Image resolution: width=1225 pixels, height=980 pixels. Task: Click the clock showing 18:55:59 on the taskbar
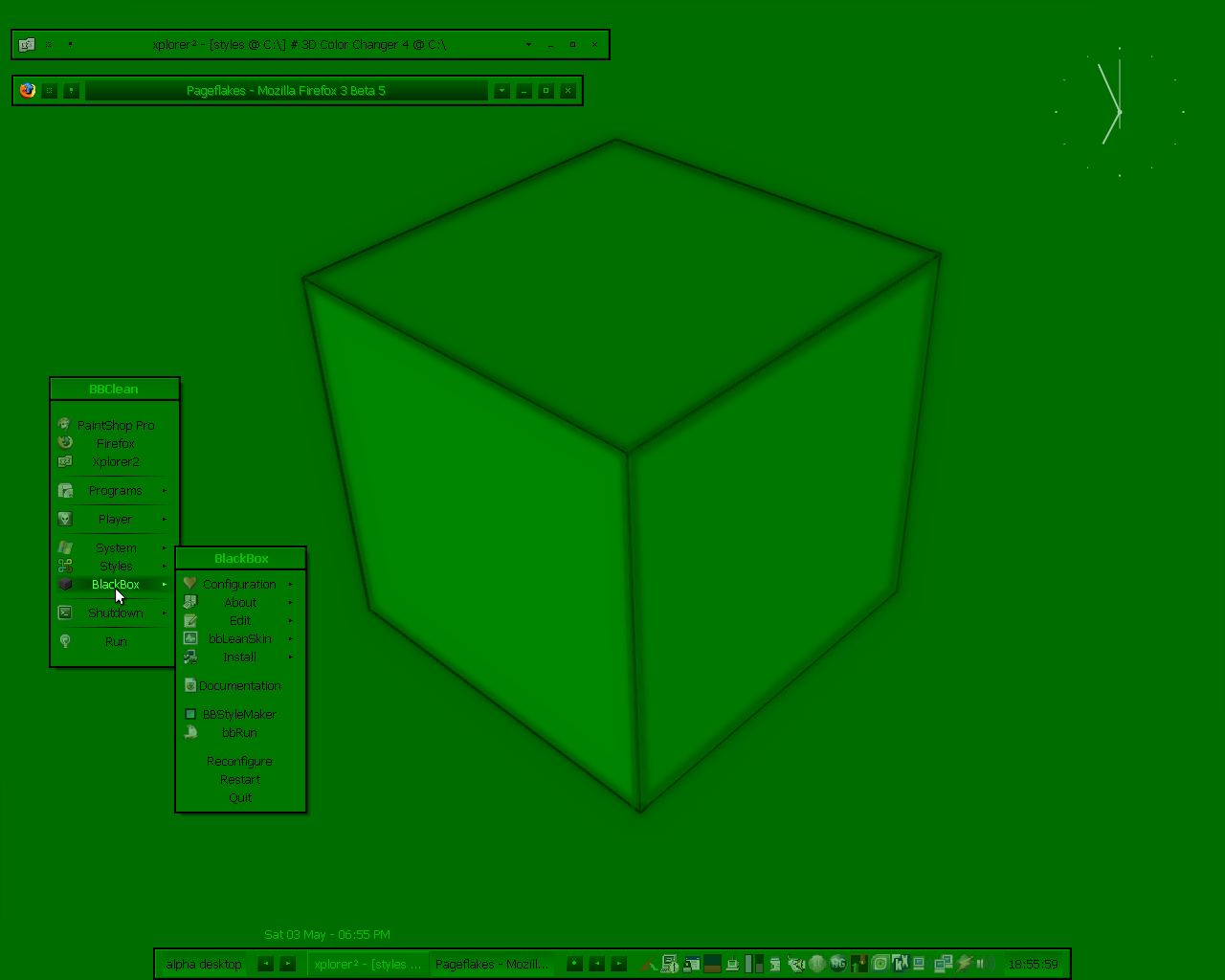coord(1032,964)
